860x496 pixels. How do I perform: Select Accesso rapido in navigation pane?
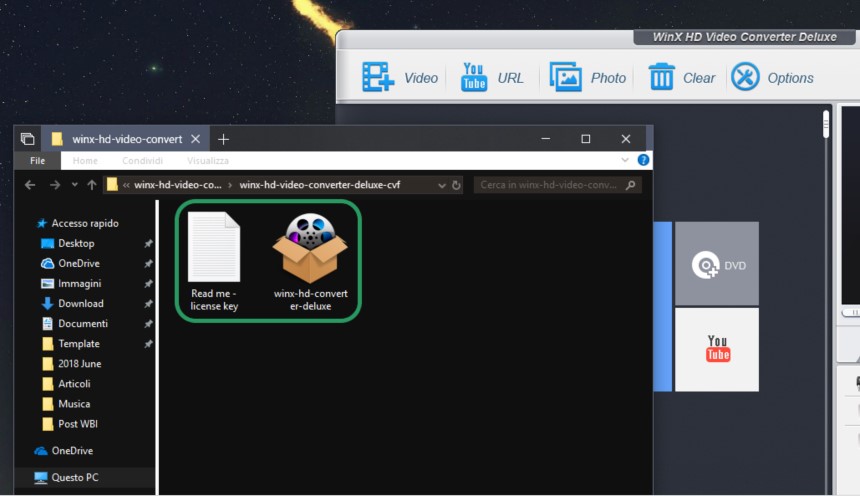[84, 223]
